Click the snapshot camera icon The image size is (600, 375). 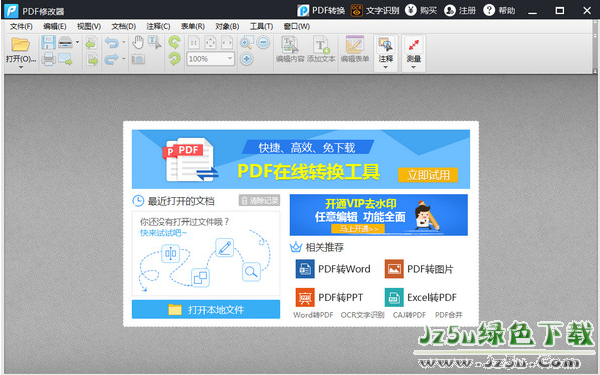pyautogui.click(x=138, y=59)
